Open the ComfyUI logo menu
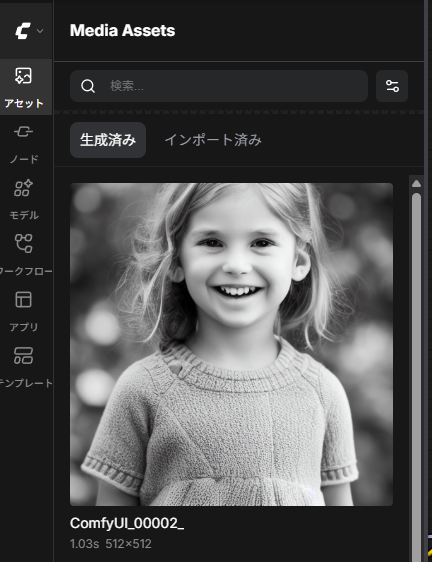This screenshot has height=562, width=432. tap(28, 31)
